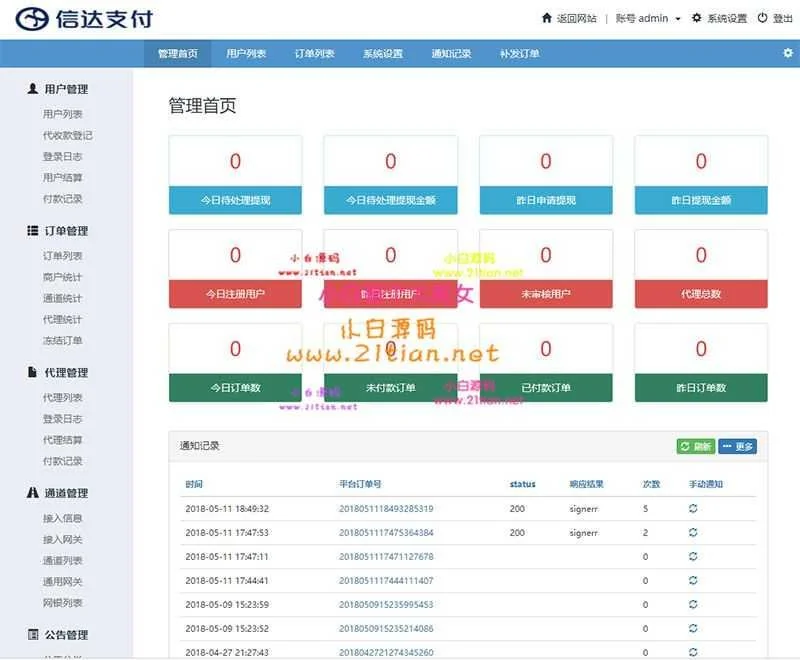Open the 补发订单 navbar tab
This screenshot has width=800, height=660.
click(x=519, y=54)
